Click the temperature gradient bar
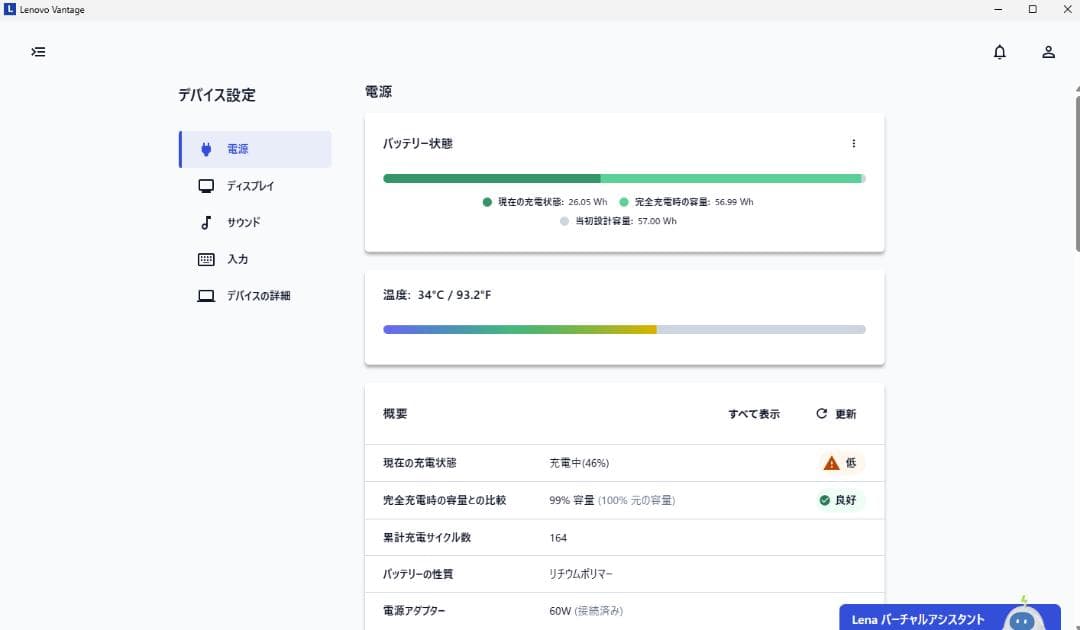The width and height of the screenshot is (1080, 630). pos(623,329)
